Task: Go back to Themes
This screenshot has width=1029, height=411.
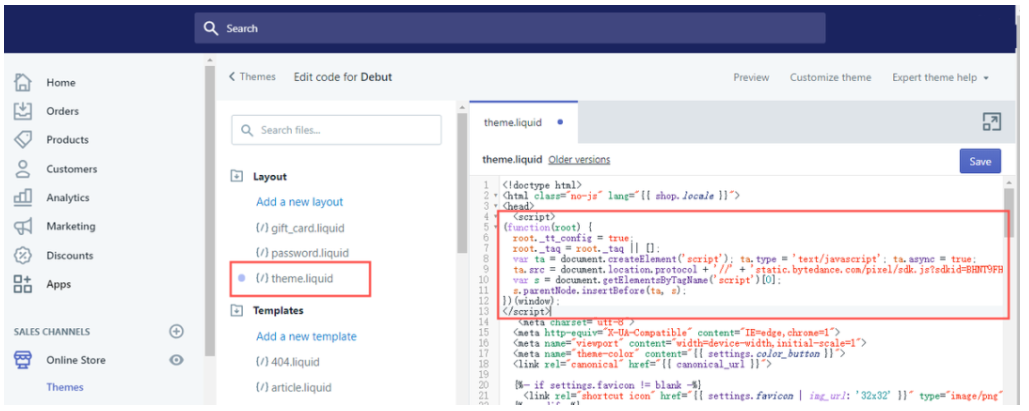Action: click(252, 77)
